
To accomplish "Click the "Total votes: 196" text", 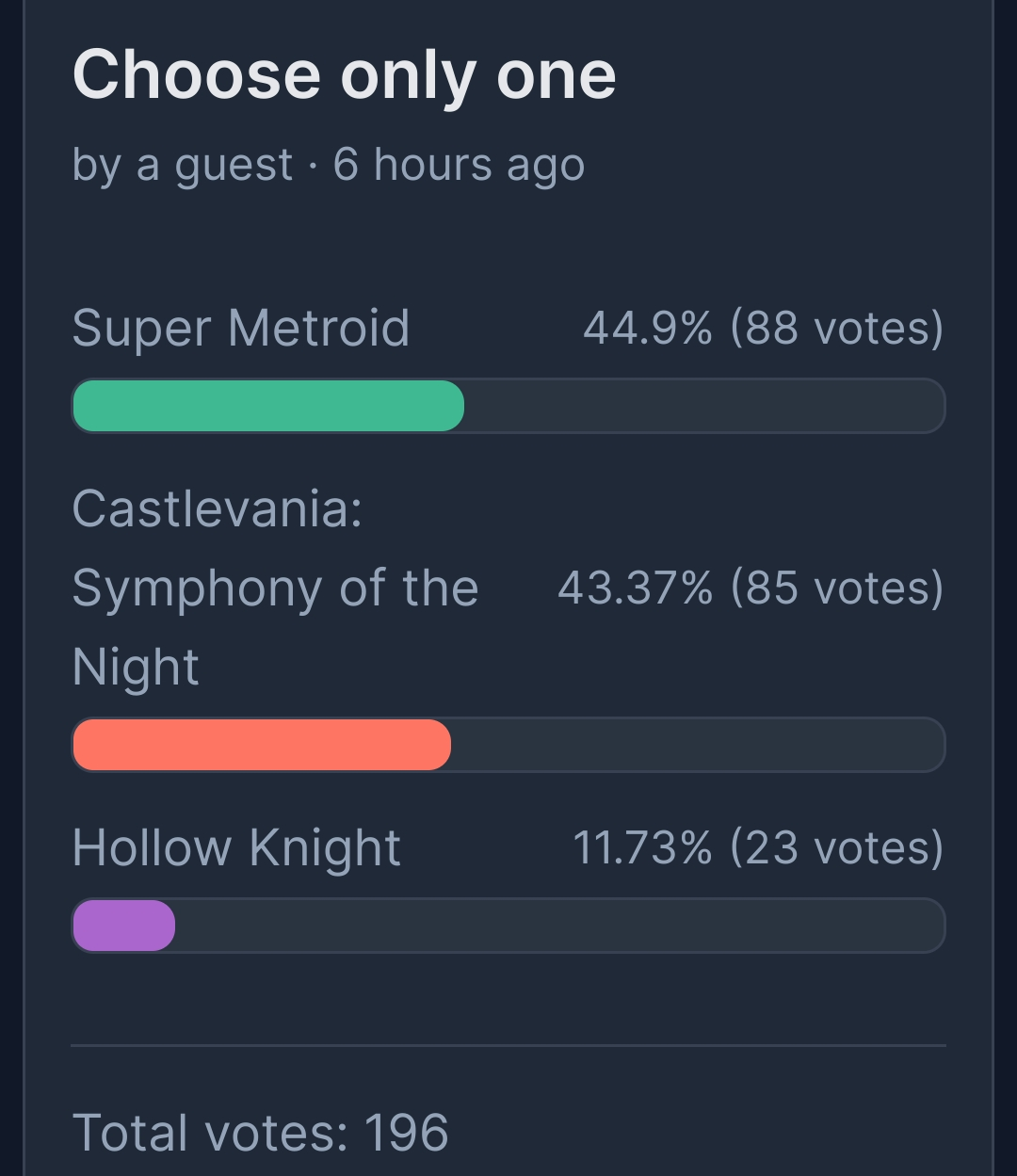I will click(x=260, y=1132).
